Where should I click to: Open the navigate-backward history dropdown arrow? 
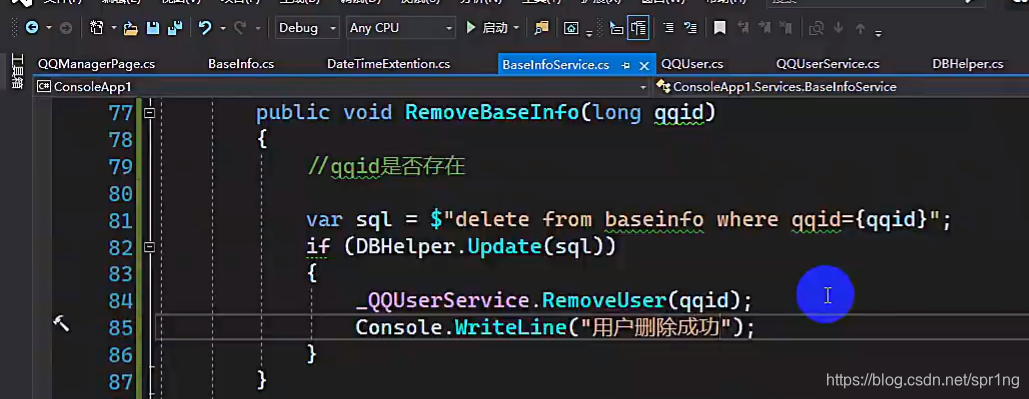point(48,28)
